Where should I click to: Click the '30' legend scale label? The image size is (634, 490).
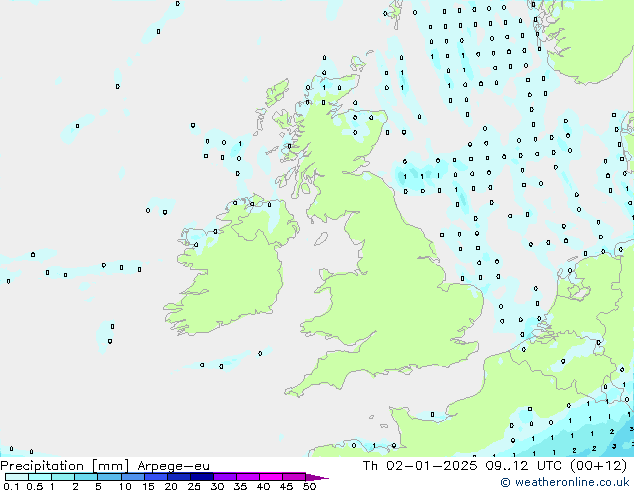[217, 486]
